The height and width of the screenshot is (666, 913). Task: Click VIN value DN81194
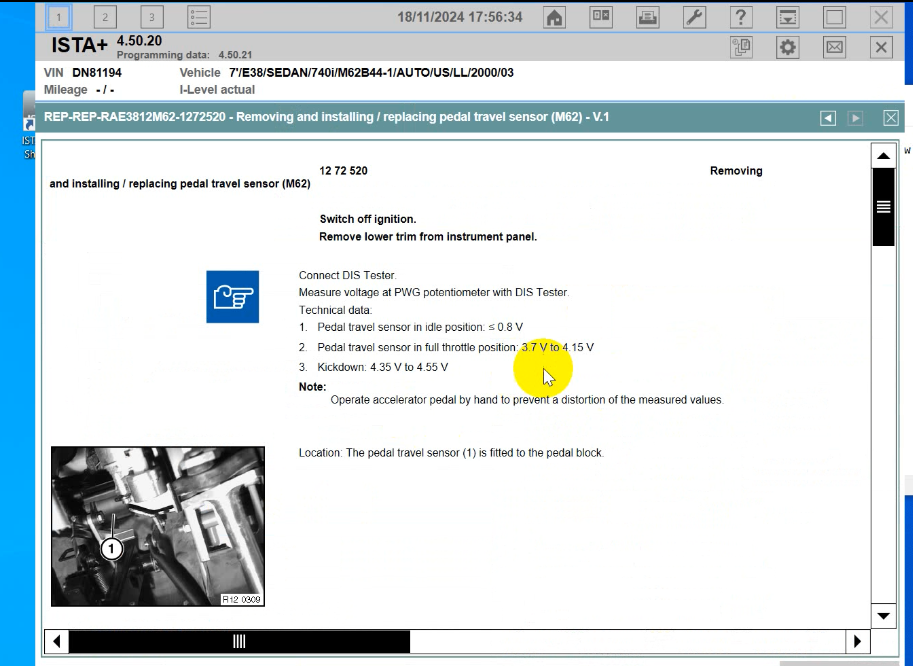97,73
